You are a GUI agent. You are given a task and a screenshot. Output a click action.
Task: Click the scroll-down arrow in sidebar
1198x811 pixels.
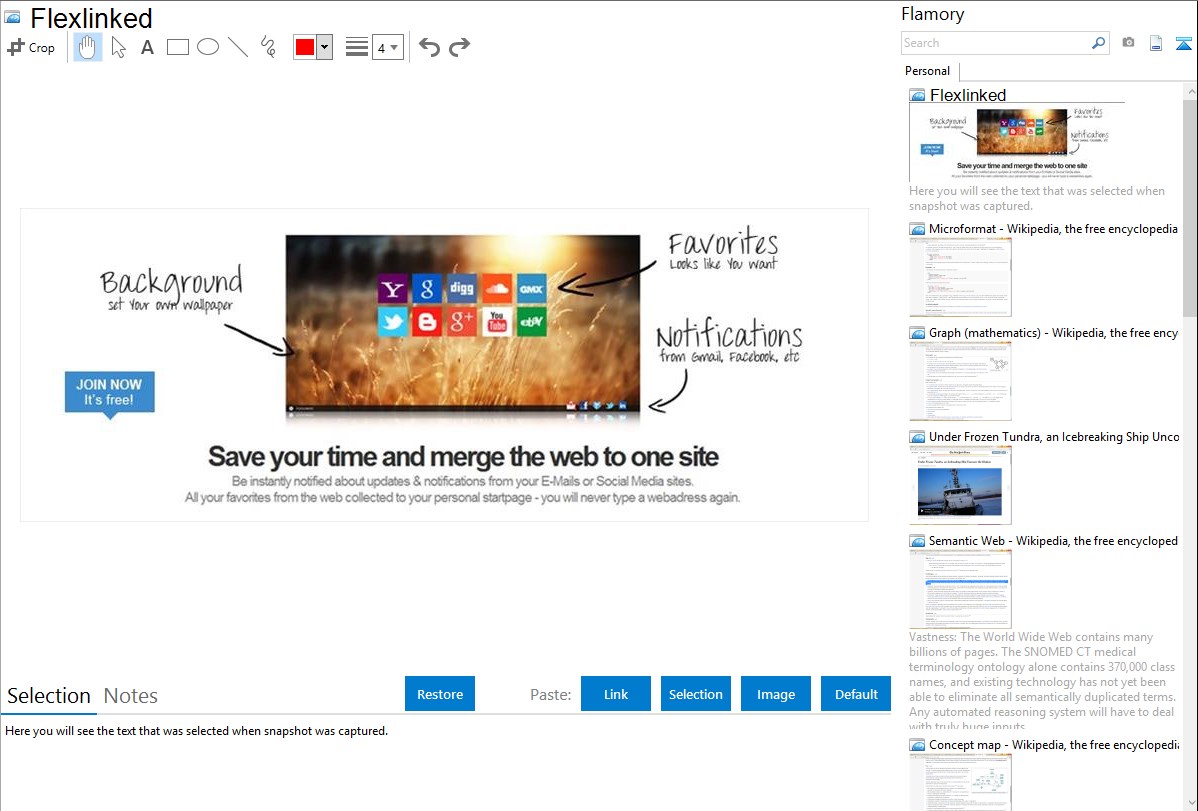1190,803
